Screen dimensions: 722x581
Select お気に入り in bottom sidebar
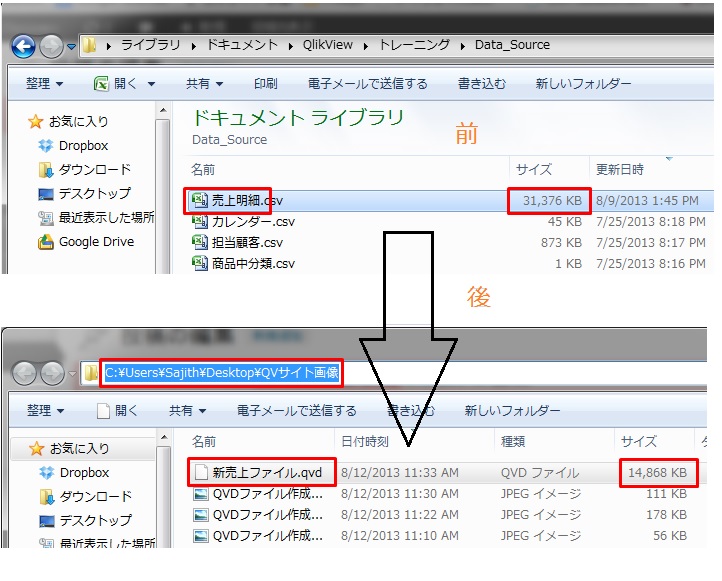click(x=69, y=448)
